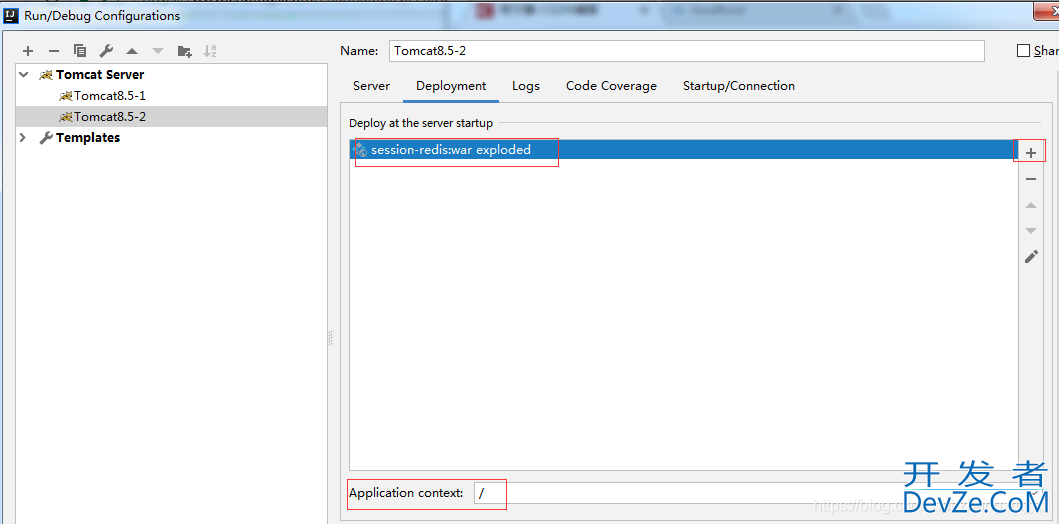The height and width of the screenshot is (524, 1059).
Task: Edit artifact with the pencil icon
Action: pos(1031,257)
